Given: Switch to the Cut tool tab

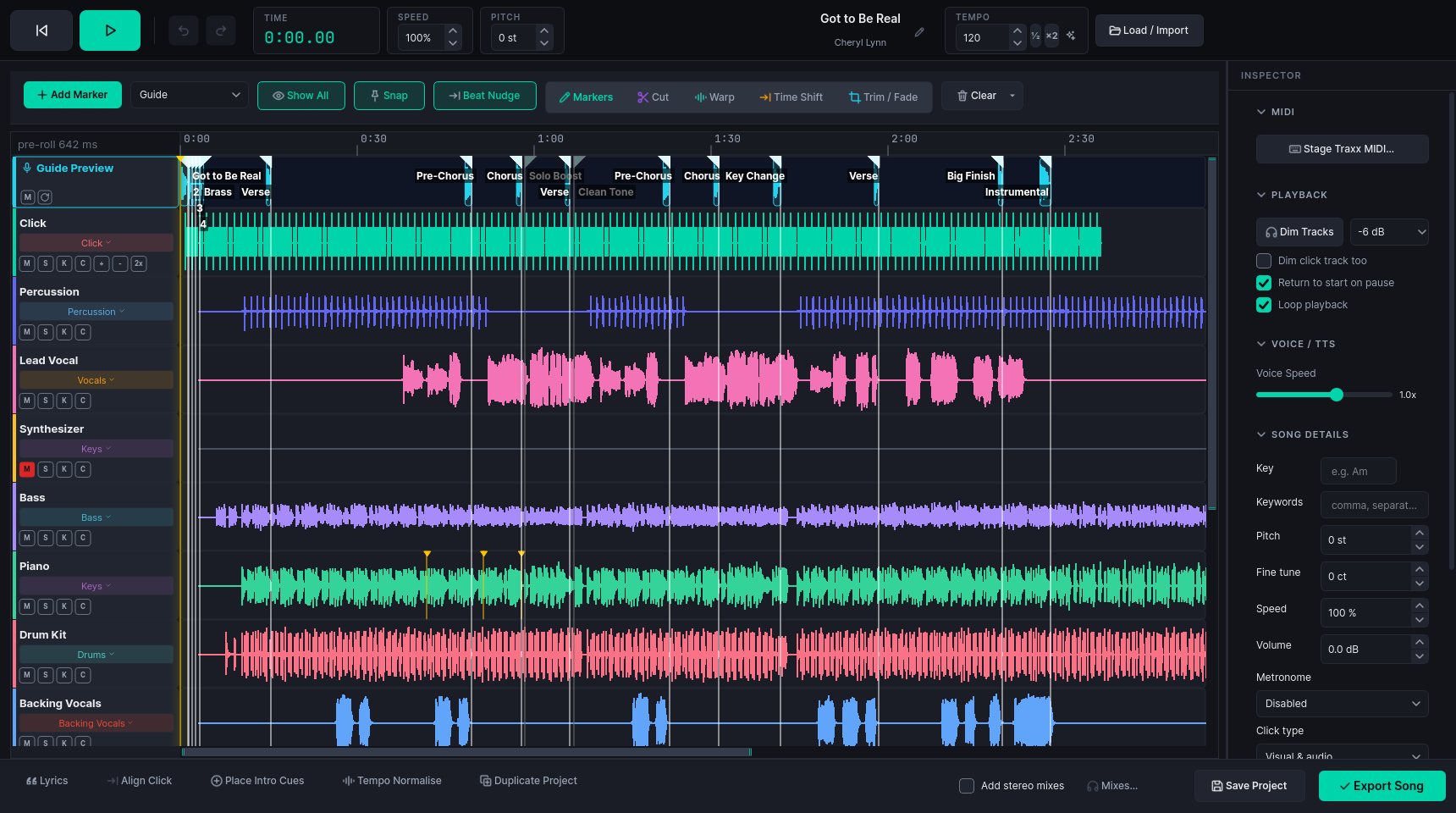Looking at the screenshot, I should tap(653, 97).
